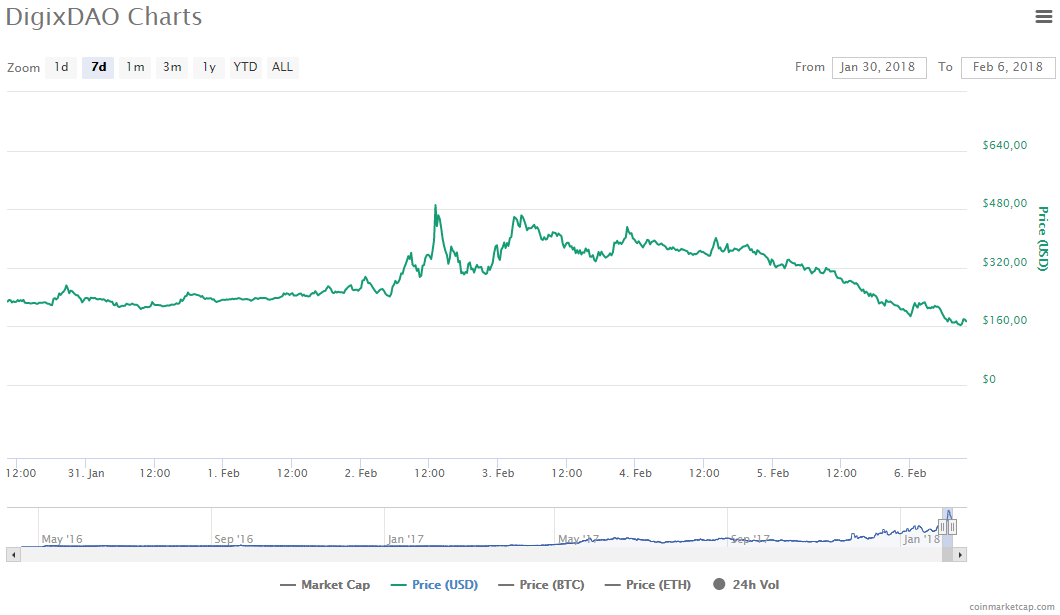1060x615 pixels.
Task: Switch zoom to 1m
Action: pyautogui.click(x=135, y=67)
